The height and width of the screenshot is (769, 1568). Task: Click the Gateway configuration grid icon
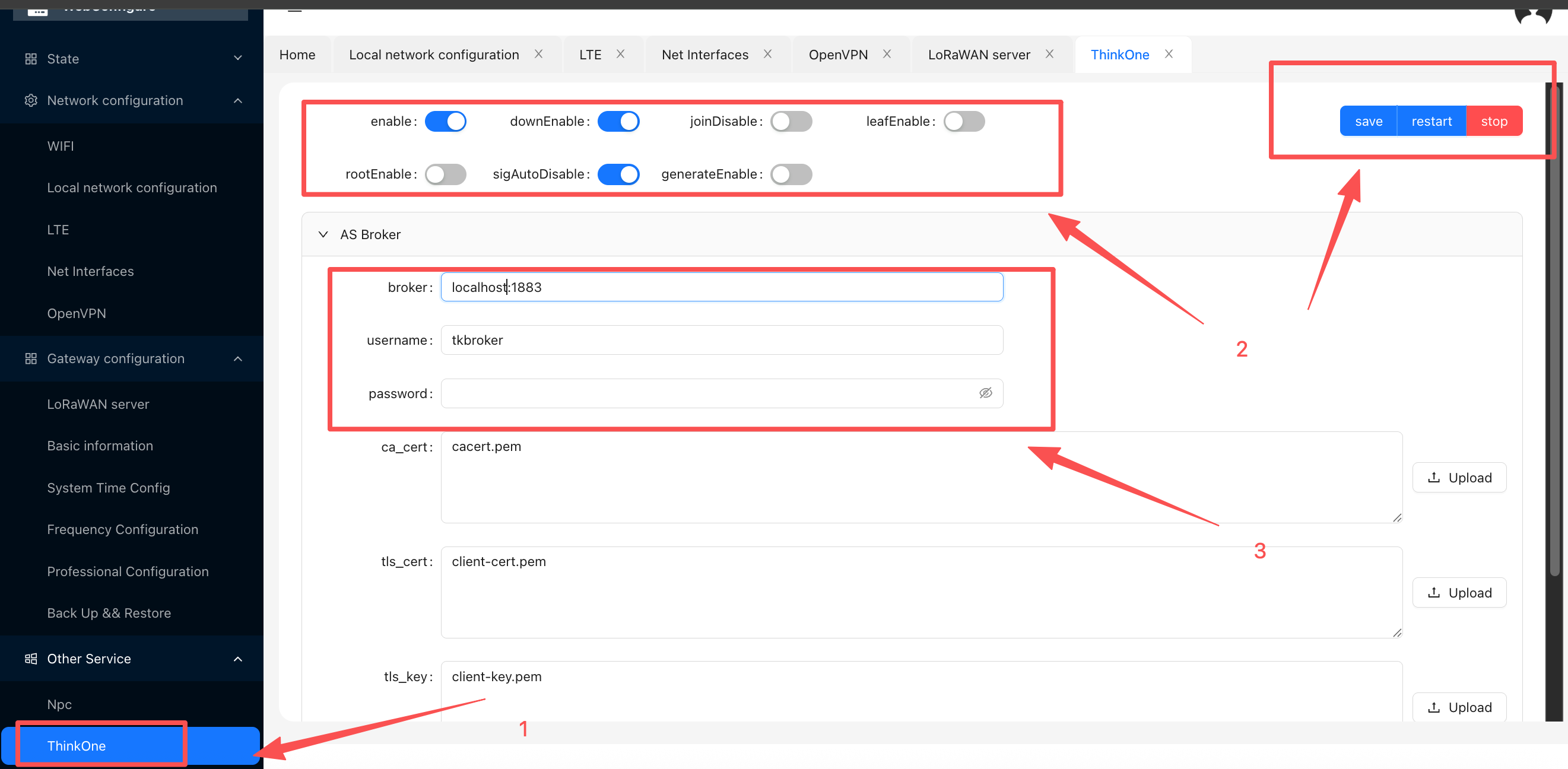pos(30,358)
